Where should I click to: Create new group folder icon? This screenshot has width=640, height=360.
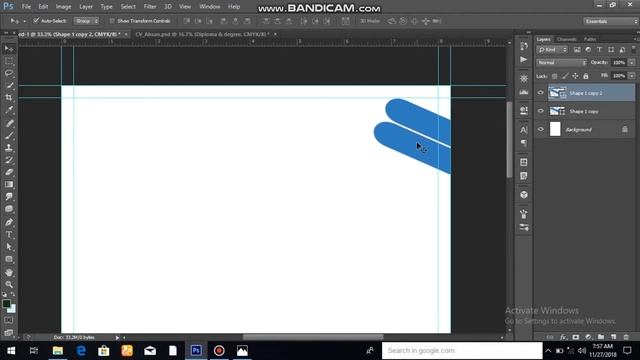[601, 337]
